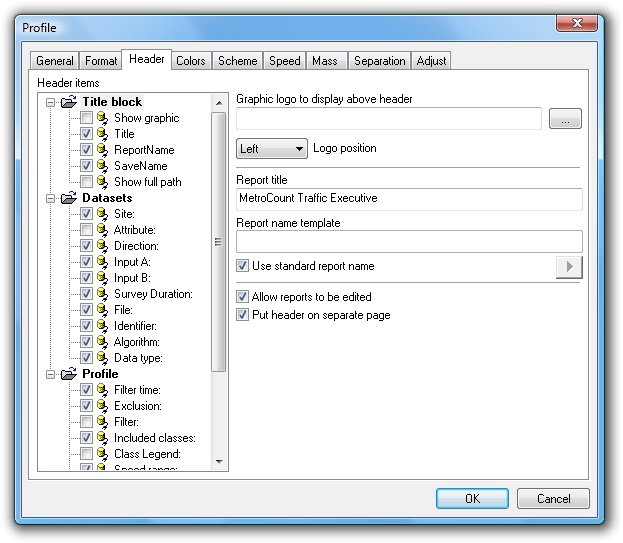Uncheck the Survey Duration: item
The width and height of the screenshot is (623, 543).
[86, 294]
